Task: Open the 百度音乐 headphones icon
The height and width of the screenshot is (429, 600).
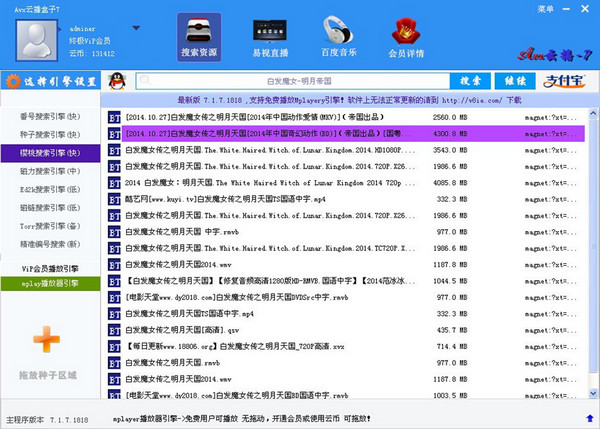Action: point(337,38)
